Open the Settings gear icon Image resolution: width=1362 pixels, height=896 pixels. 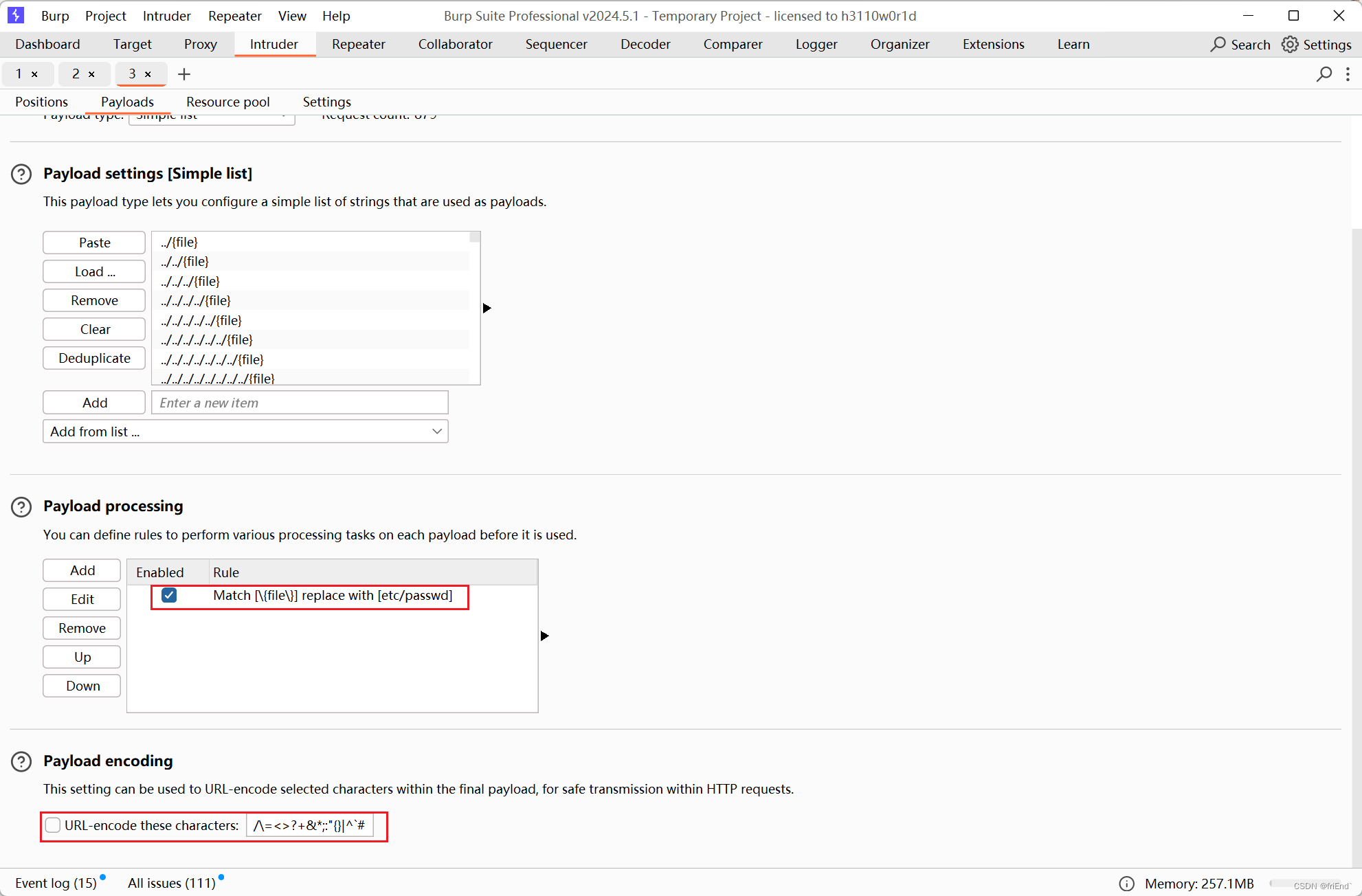pyautogui.click(x=1290, y=45)
